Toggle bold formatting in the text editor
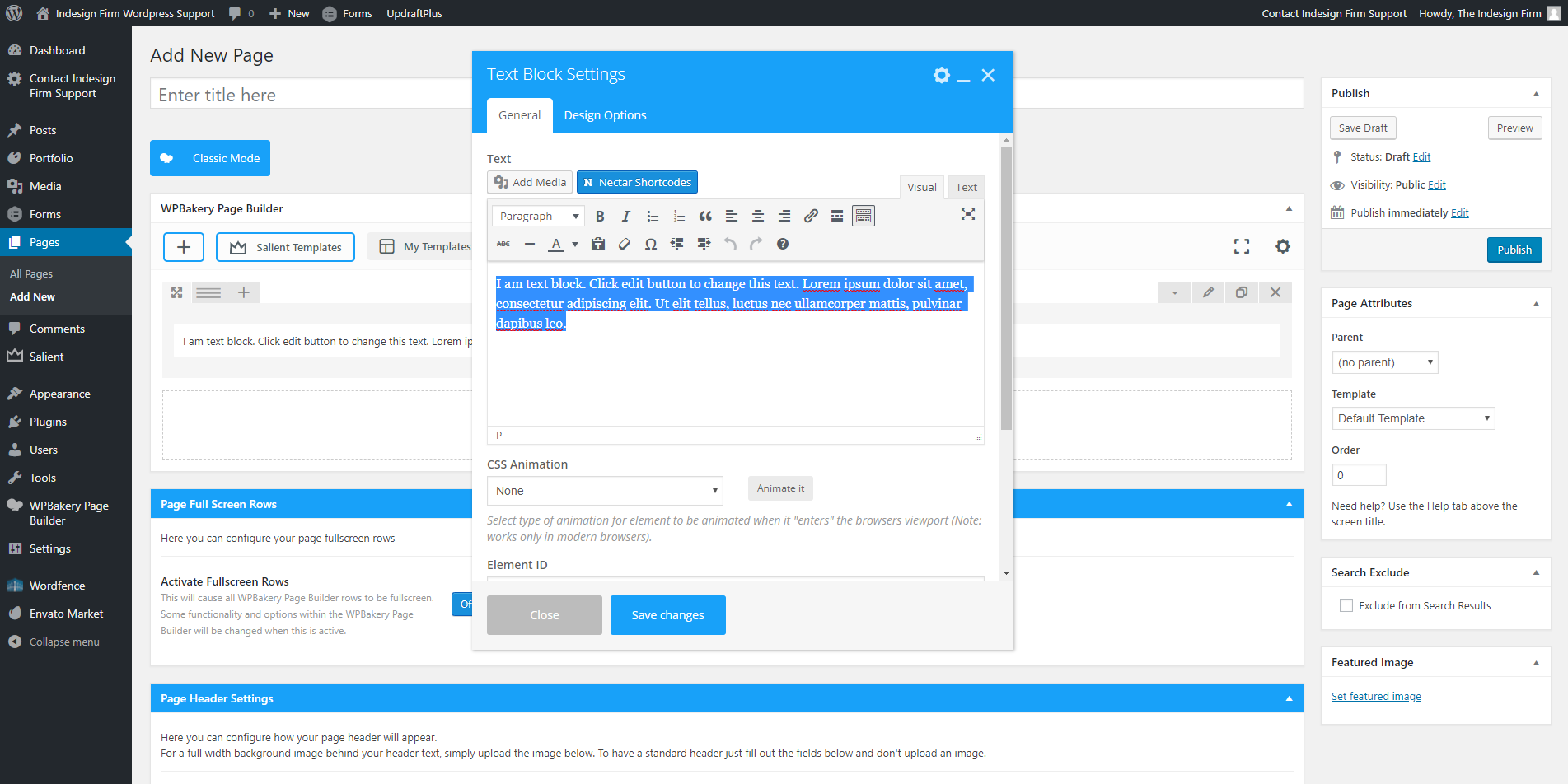Screen dimensions: 1568x784 [600, 217]
